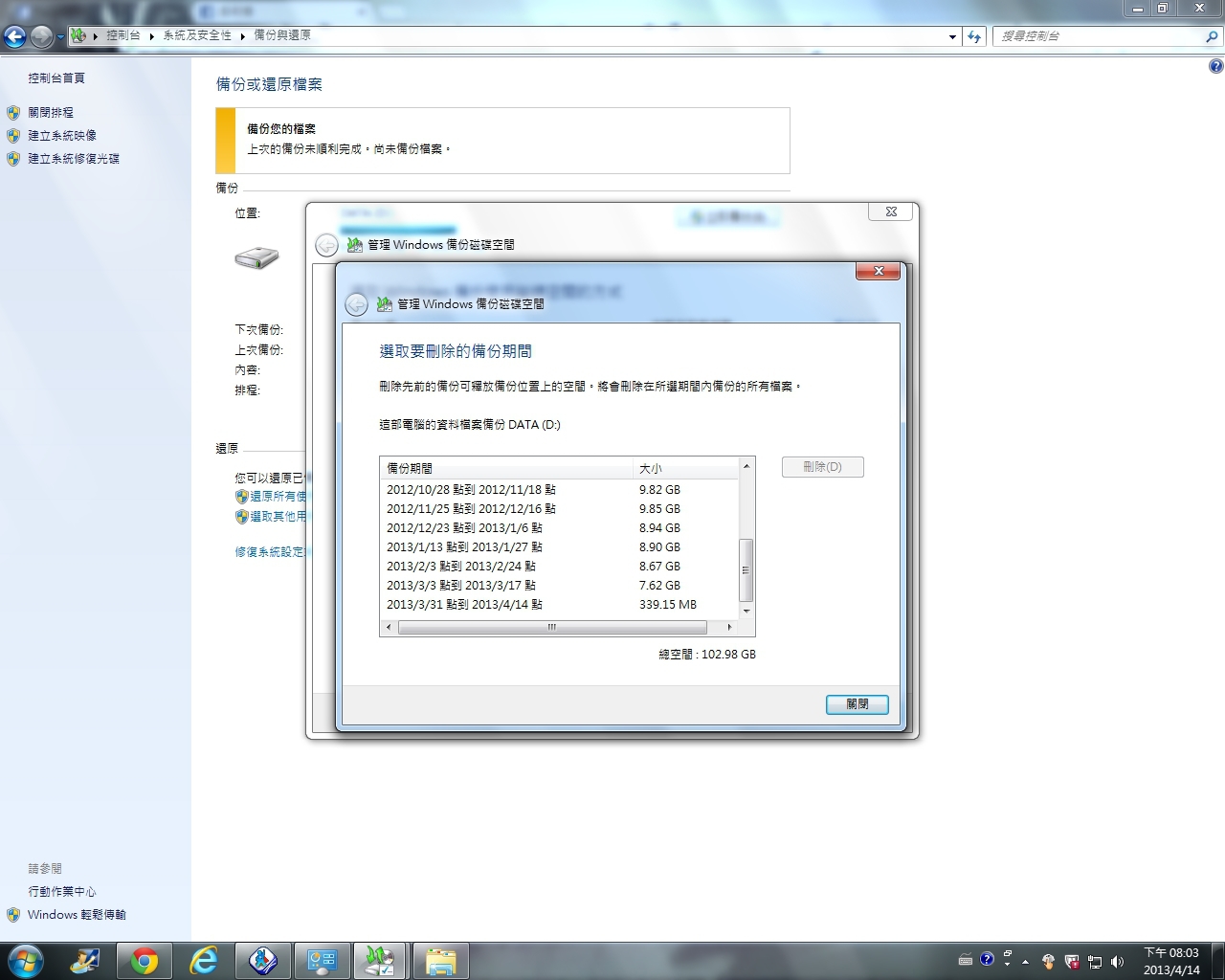Select backup period 2012/10/28 到 2012/11/18
The width and height of the screenshot is (1225, 980).
[x=560, y=489]
